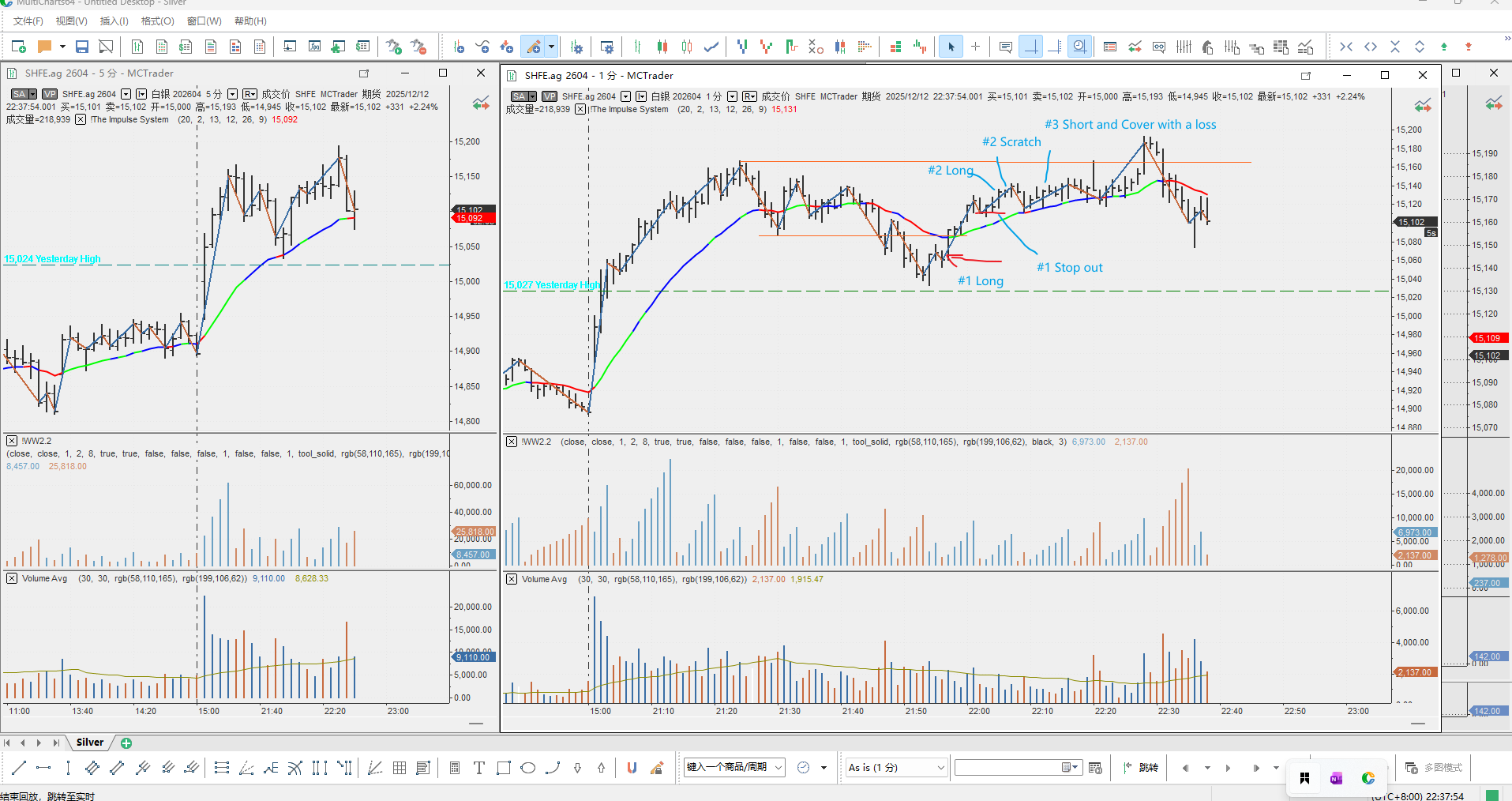Select the line-on-close chart style icon
The height and width of the screenshot is (801, 1512).
point(711,47)
